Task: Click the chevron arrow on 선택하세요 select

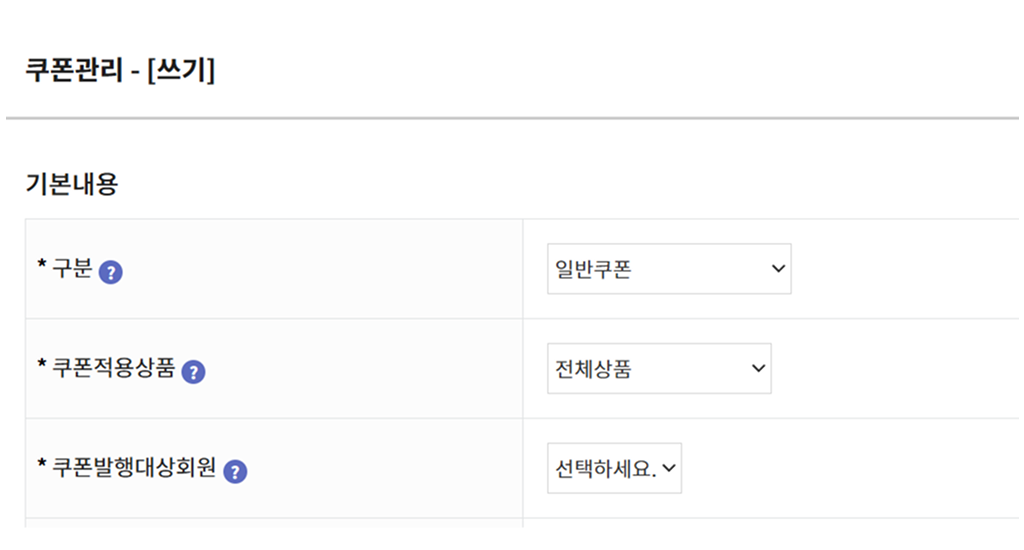Action: click(669, 468)
